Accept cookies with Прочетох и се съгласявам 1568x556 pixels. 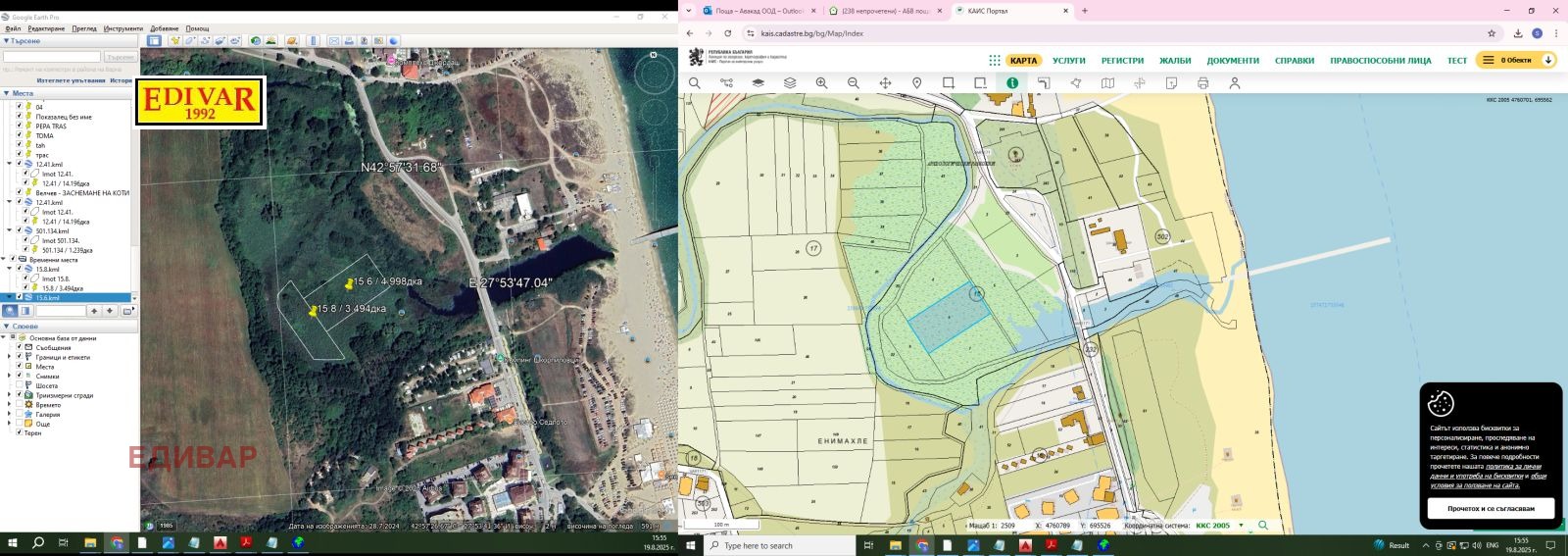tap(1490, 508)
